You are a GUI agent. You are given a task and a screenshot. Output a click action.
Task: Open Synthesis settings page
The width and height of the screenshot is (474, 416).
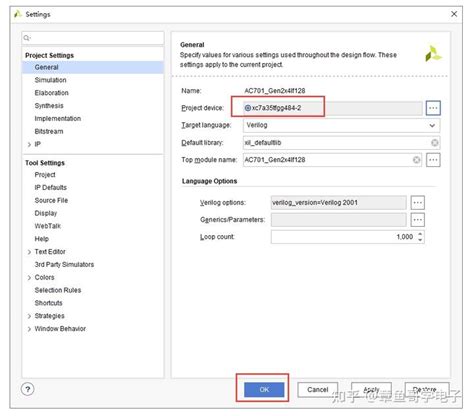pos(49,106)
